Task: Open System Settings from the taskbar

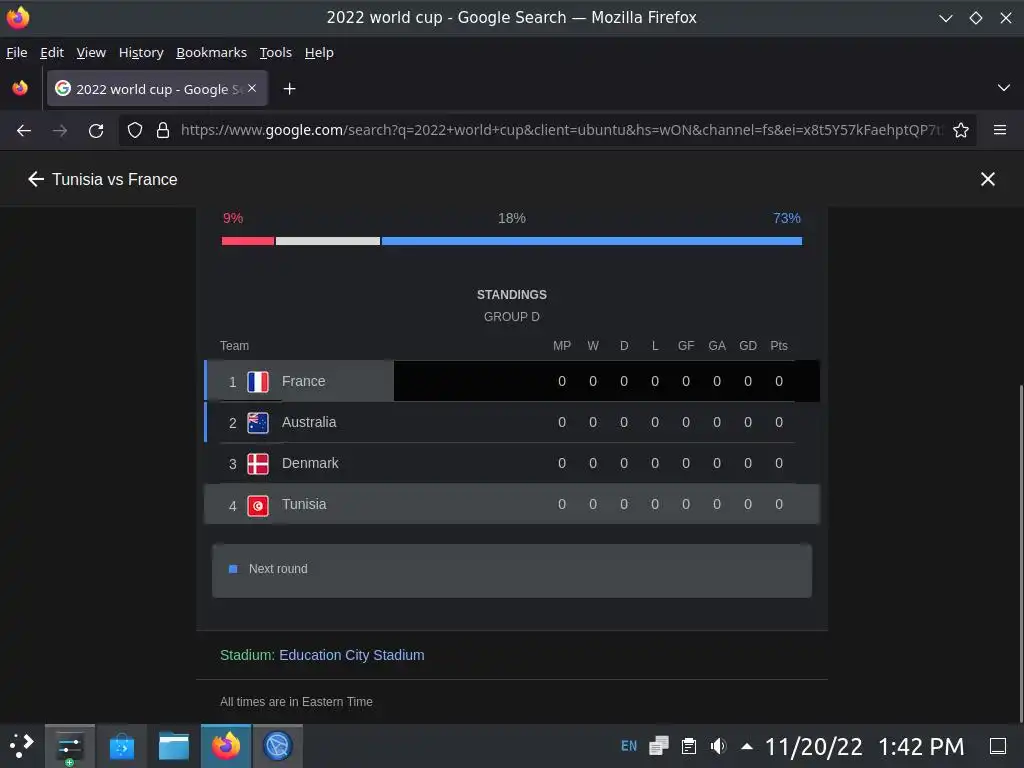Action: coord(70,746)
